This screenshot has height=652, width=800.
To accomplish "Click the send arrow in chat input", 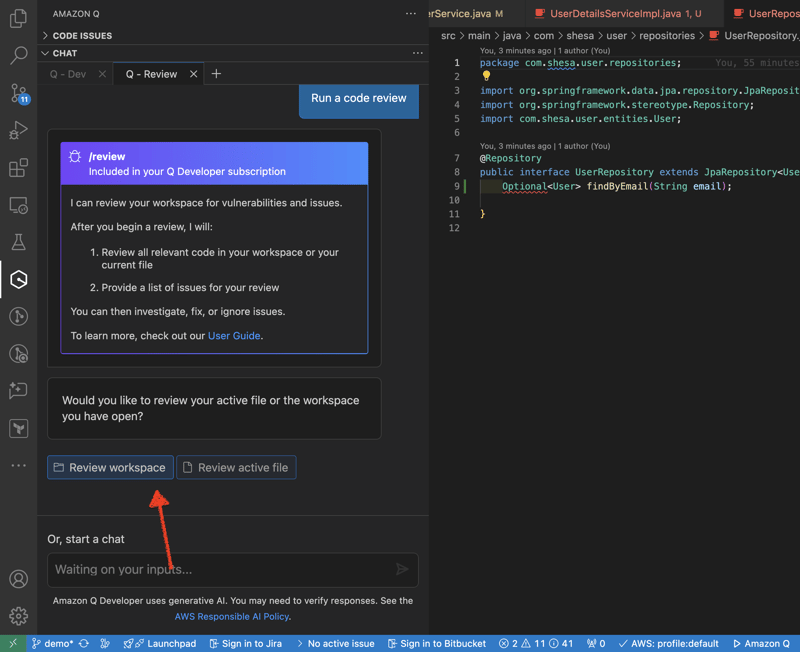I will tap(402, 569).
